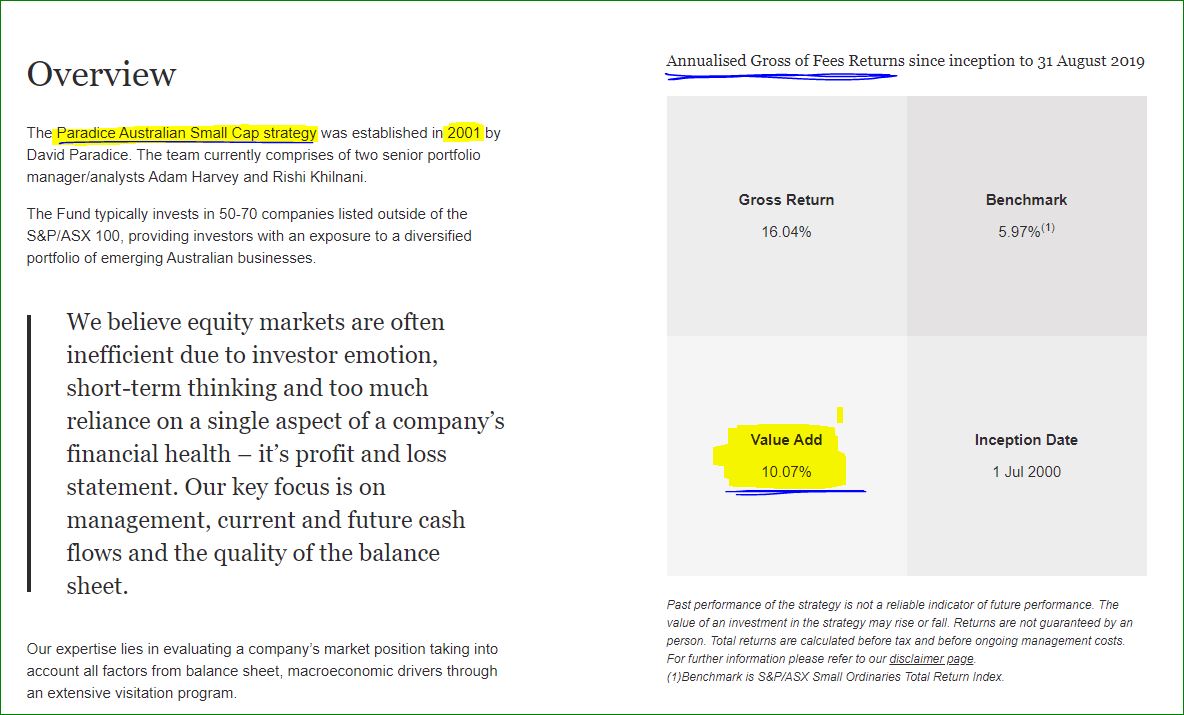Open the disclaimer page link
This screenshot has width=1184, height=715.
[x=931, y=658]
